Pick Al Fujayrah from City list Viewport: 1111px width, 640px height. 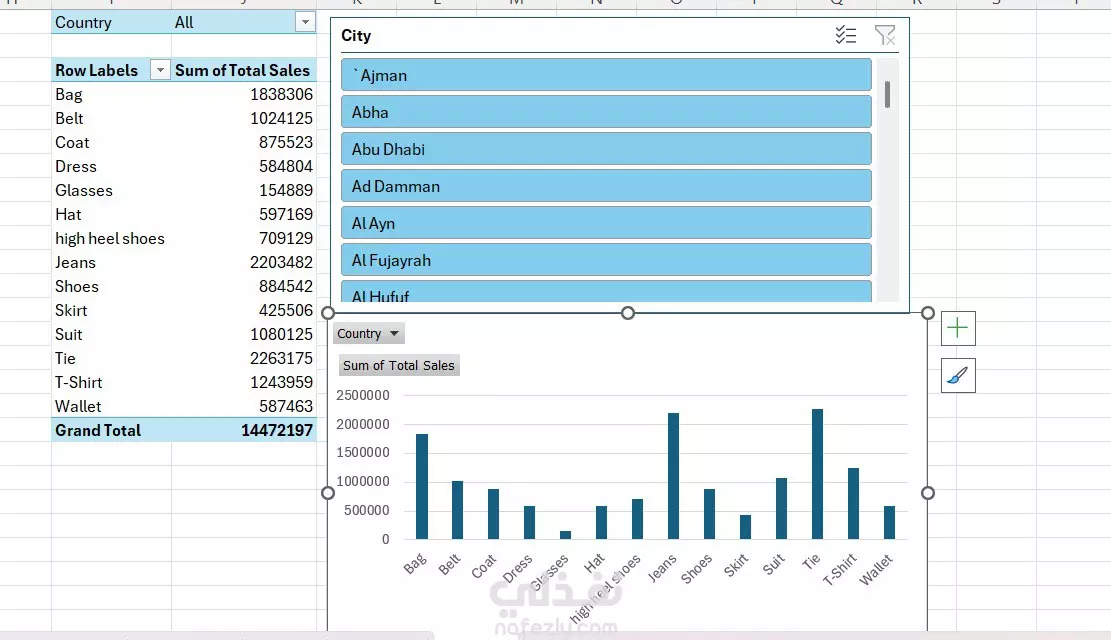pyautogui.click(x=606, y=260)
